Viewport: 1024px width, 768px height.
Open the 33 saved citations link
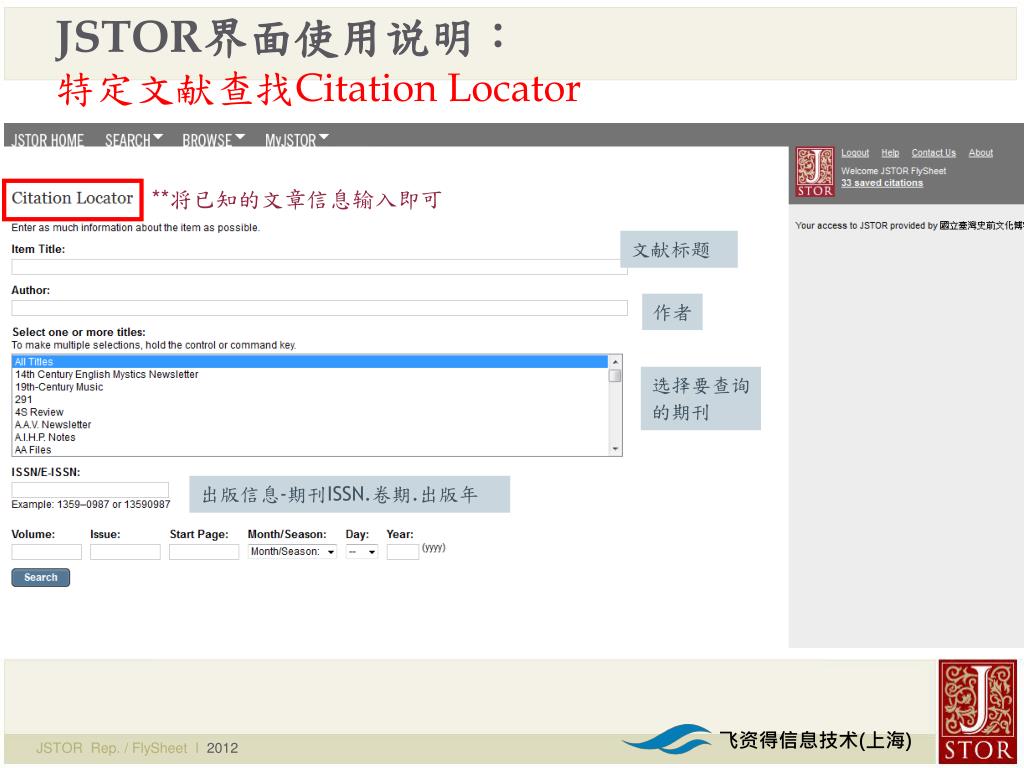pyautogui.click(x=882, y=183)
